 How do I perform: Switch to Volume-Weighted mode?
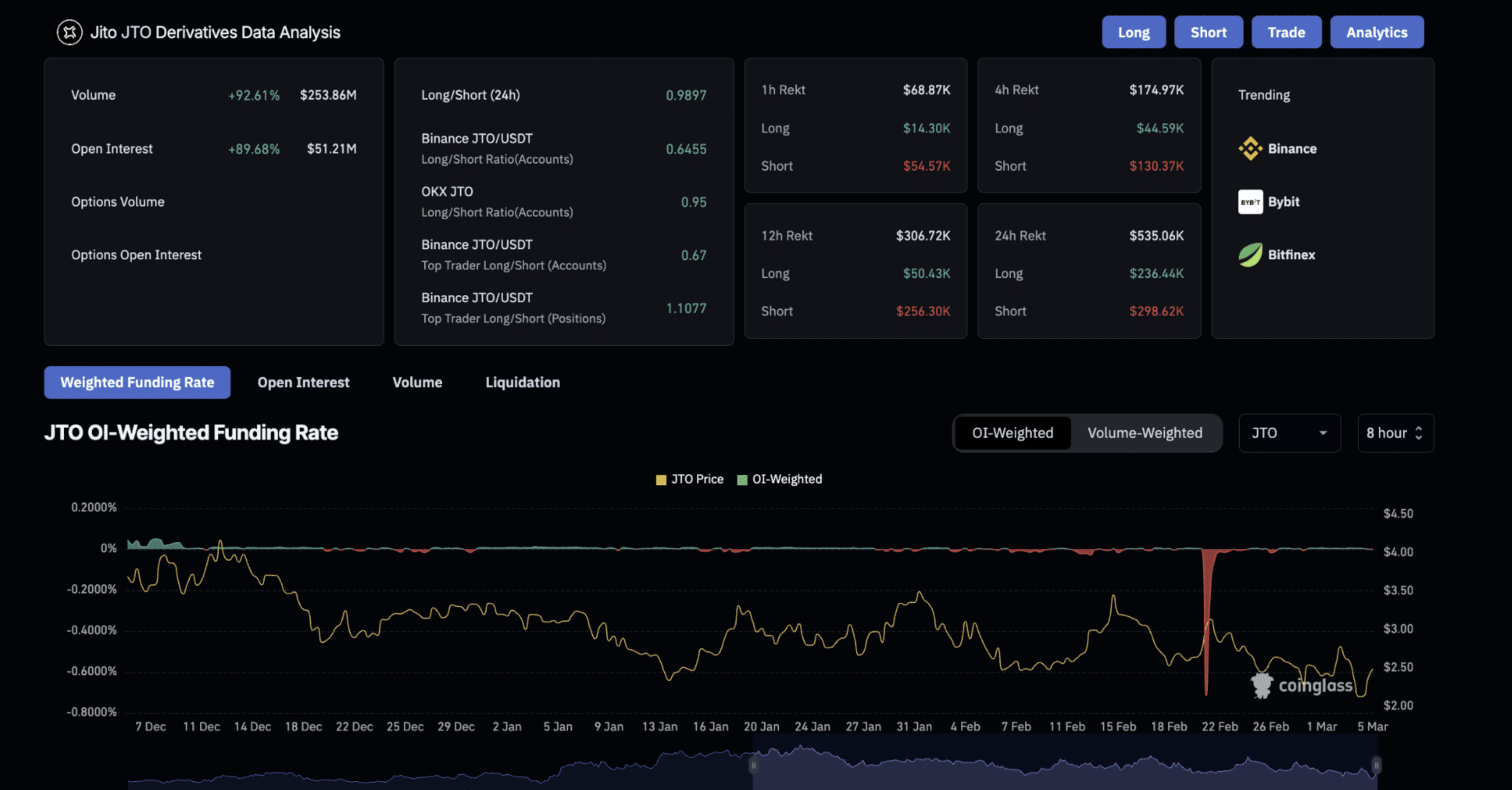tap(1145, 433)
